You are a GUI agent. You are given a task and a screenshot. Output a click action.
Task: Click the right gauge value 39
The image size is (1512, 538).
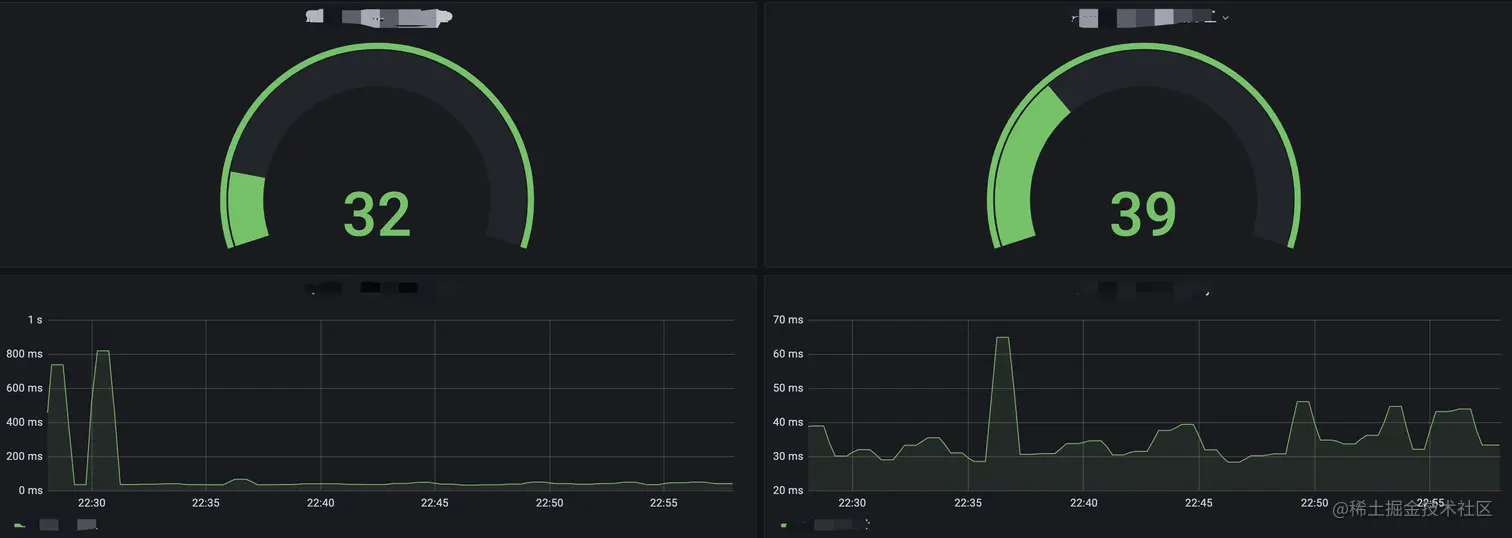click(x=1143, y=214)
